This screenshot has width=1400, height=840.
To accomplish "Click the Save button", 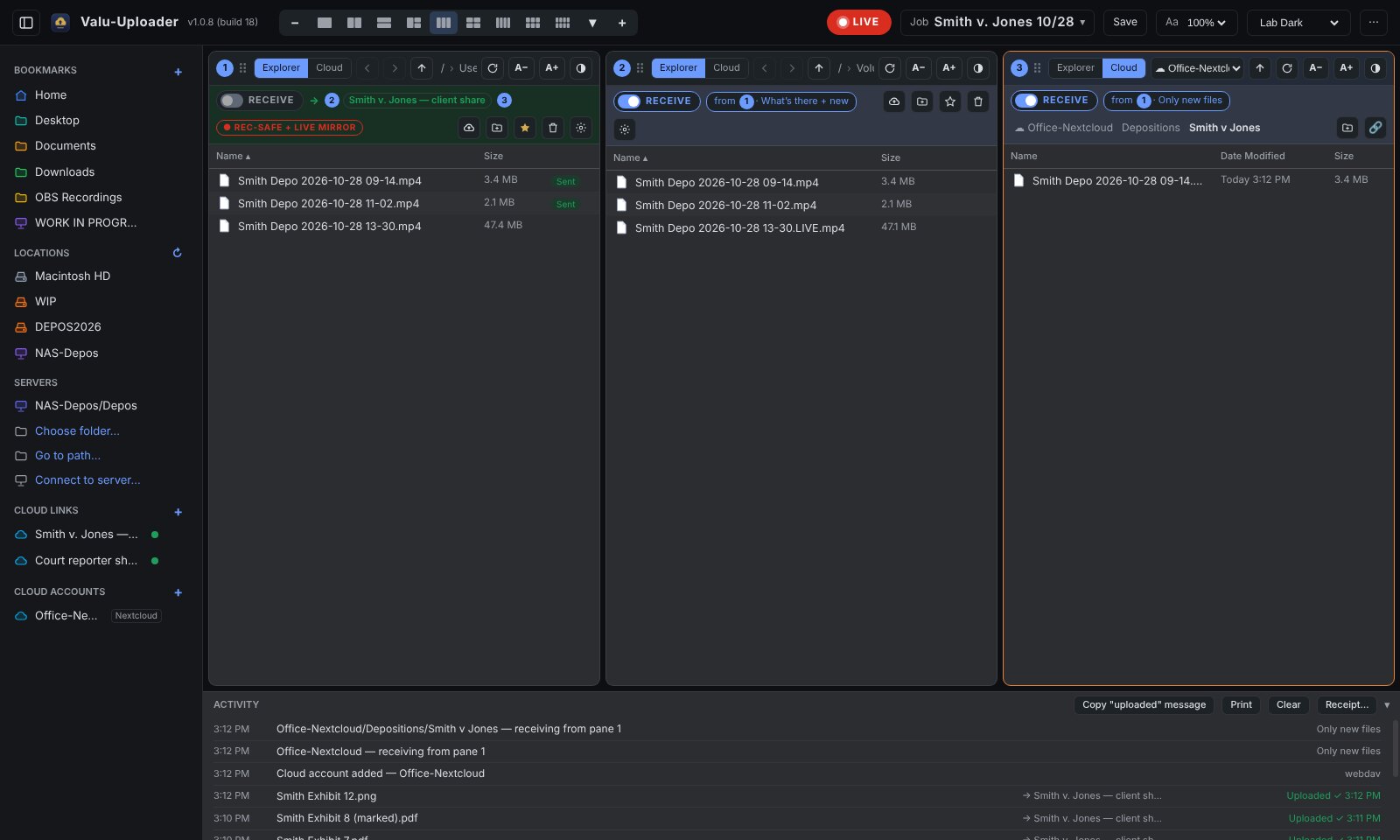I will [1125, 23].
